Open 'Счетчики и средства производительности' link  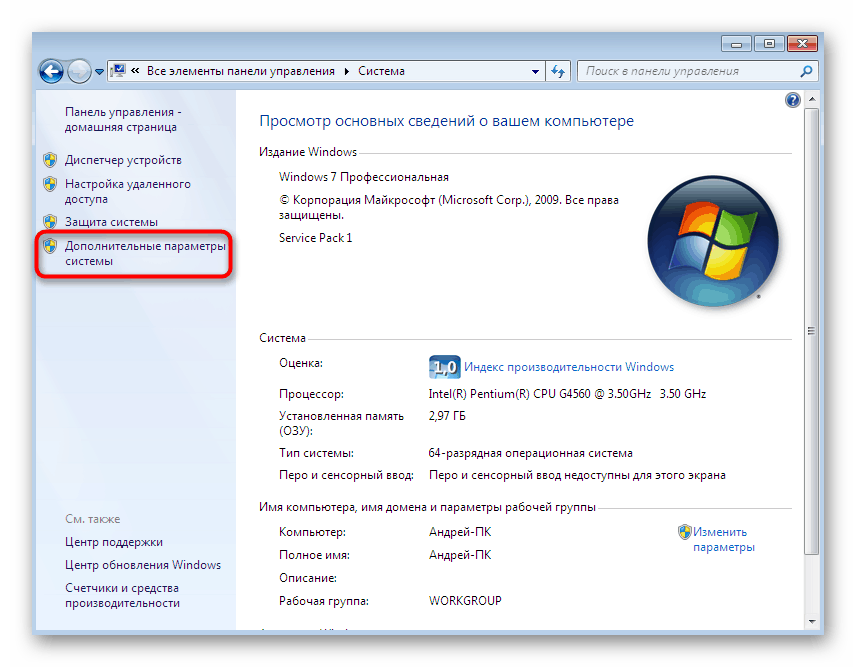[122, 595]
